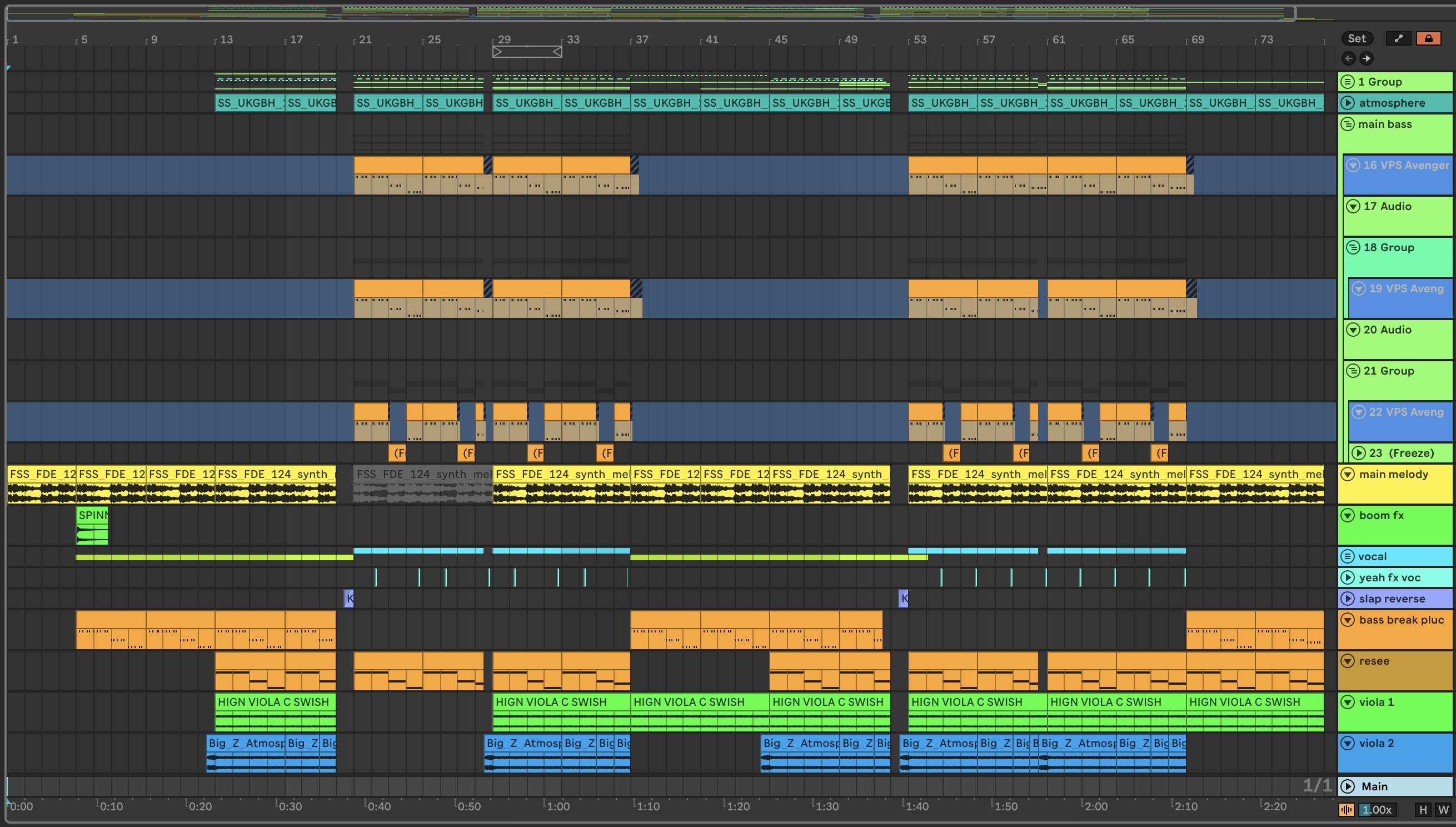
Task: Click bar 73 in beat ruler
Action: pyautogui.click(x=1267, y=39)
